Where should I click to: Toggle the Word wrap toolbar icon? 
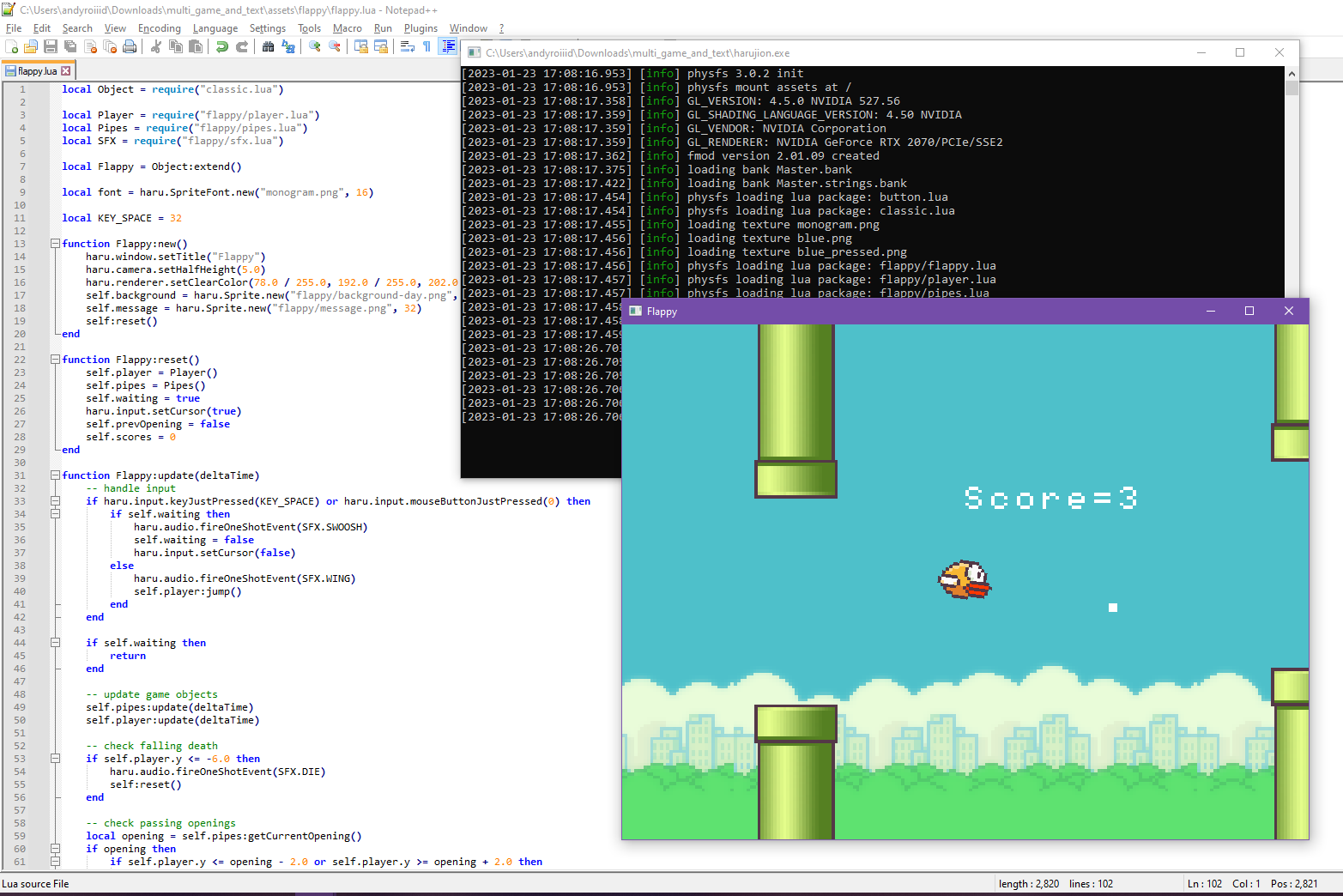pyautogui.click(x=408, y=46)
